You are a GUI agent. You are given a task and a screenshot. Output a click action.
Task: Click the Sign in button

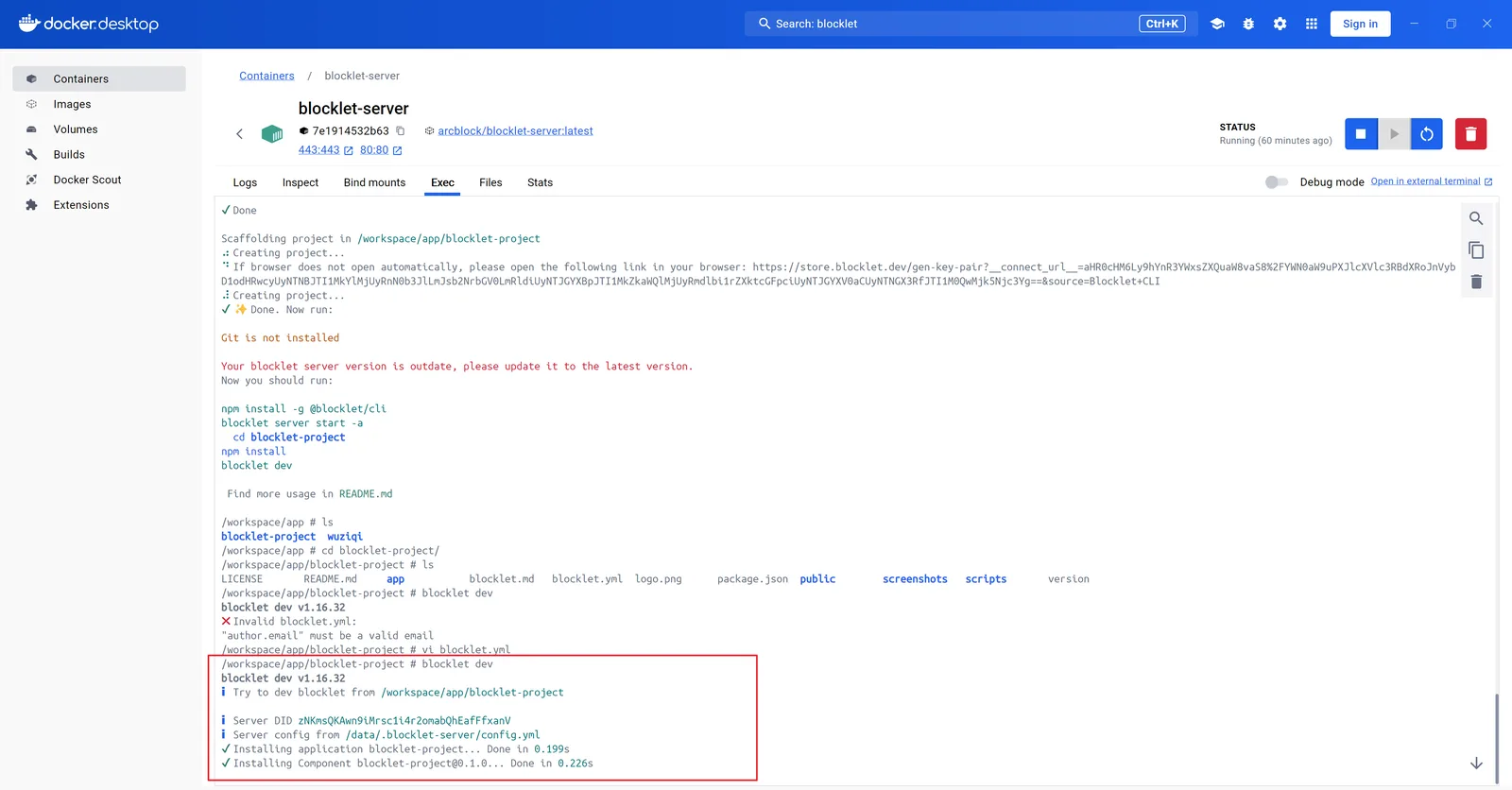tap(1360, 24)
